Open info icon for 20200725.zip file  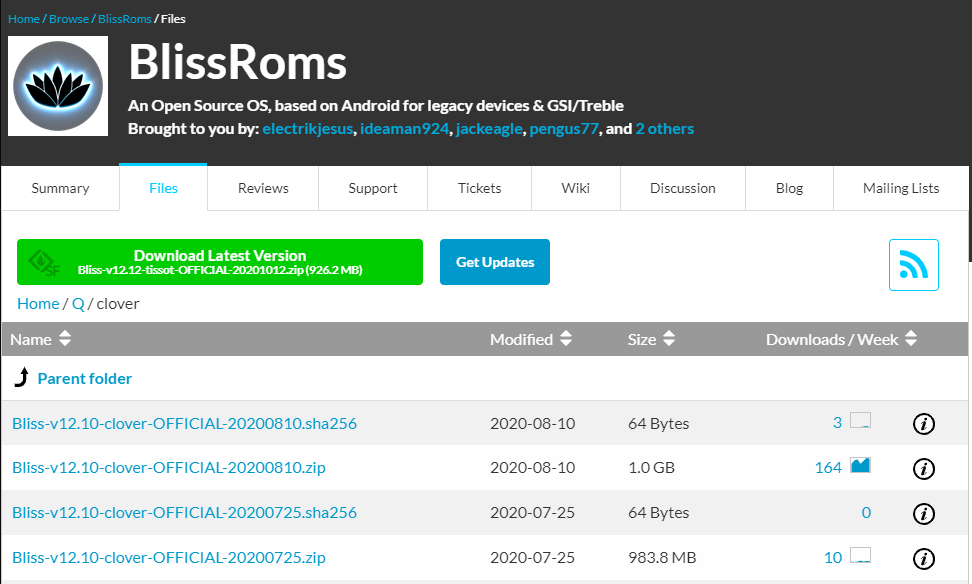[924, 559]
